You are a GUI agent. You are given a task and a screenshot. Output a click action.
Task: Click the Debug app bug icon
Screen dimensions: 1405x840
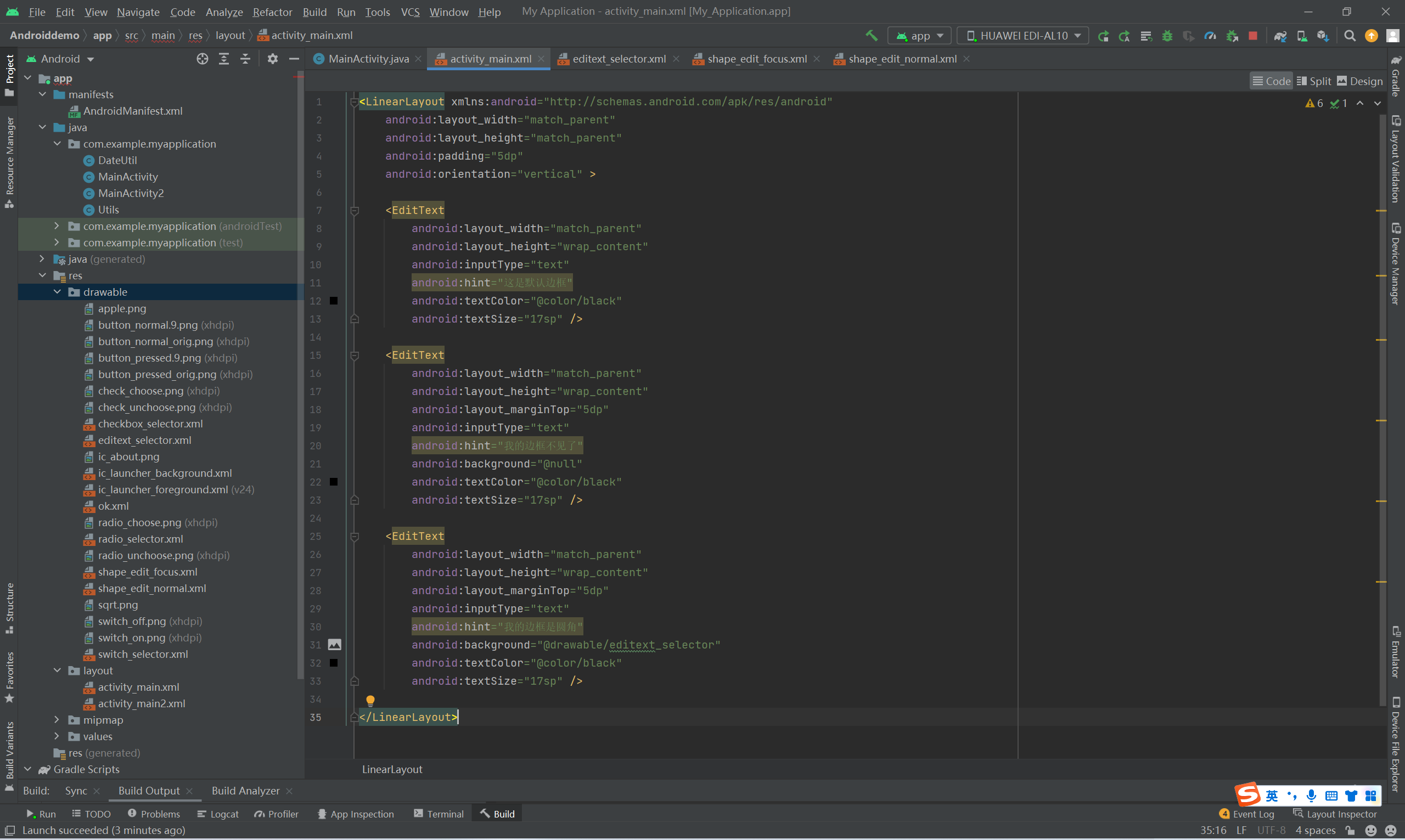pyautogui.click(x=1167, y=36)
